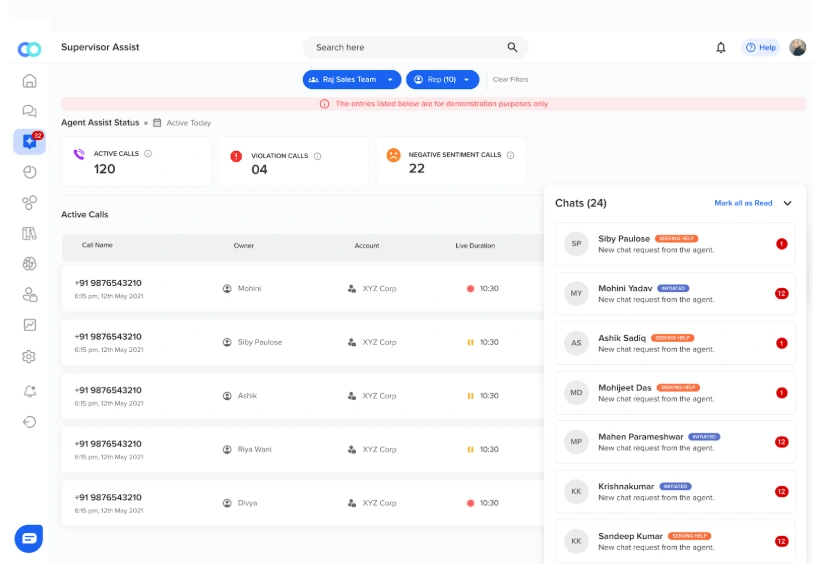Click Seeking Help tag on Sandeep Kumar

click(689, 536)
